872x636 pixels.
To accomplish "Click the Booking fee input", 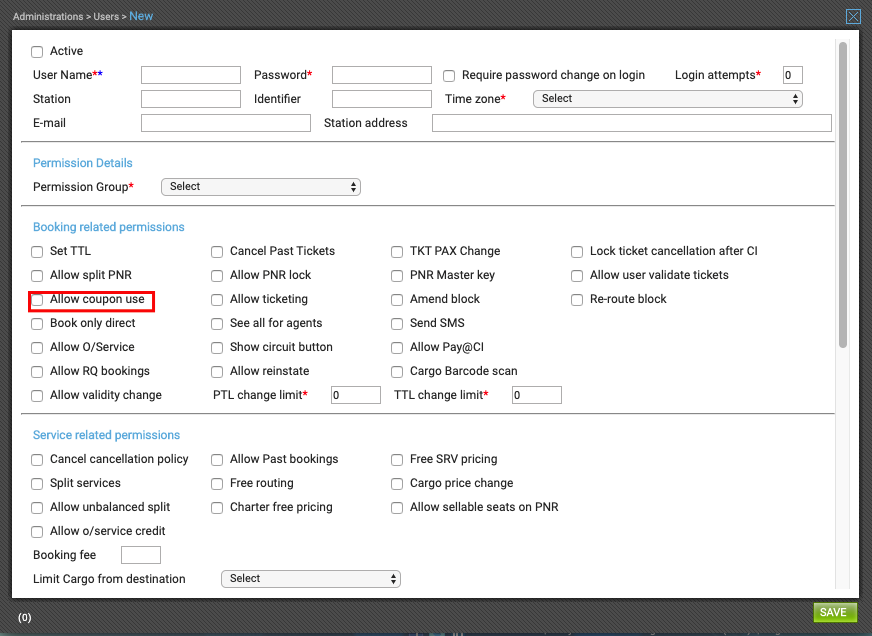I will (141, 555).
